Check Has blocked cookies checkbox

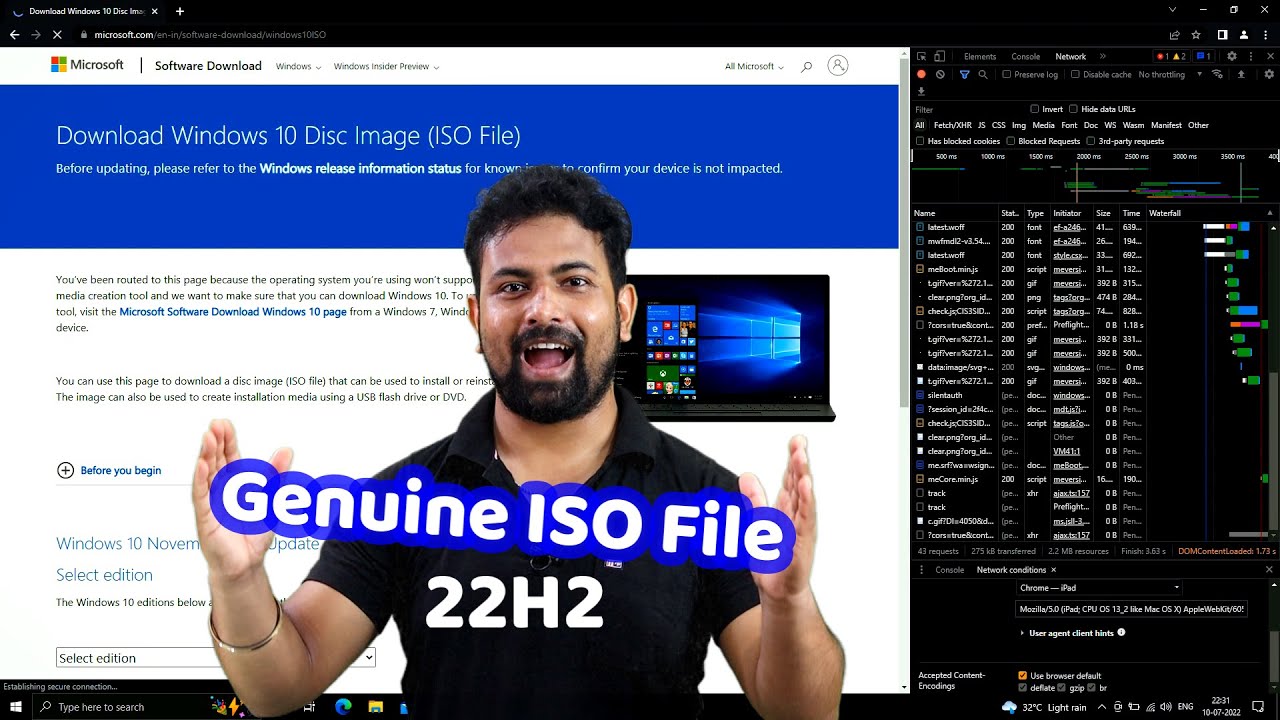point(921,141)
